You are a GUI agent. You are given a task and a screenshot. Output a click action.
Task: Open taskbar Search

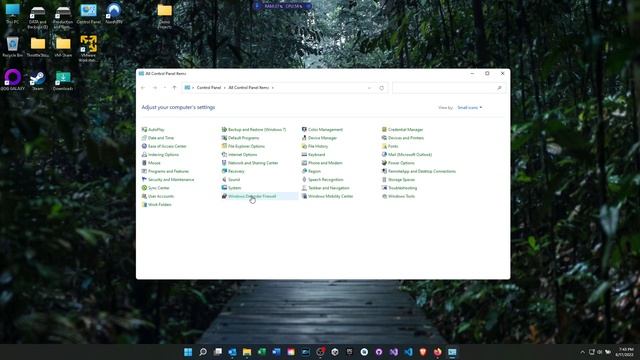[x=203, y=352]
